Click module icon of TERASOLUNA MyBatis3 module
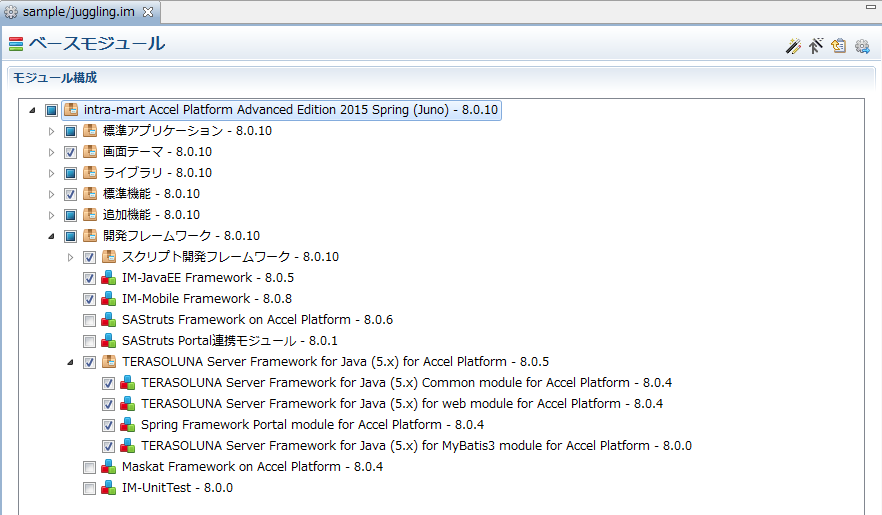This screenshot has width=882, height=515. [128, 446]
